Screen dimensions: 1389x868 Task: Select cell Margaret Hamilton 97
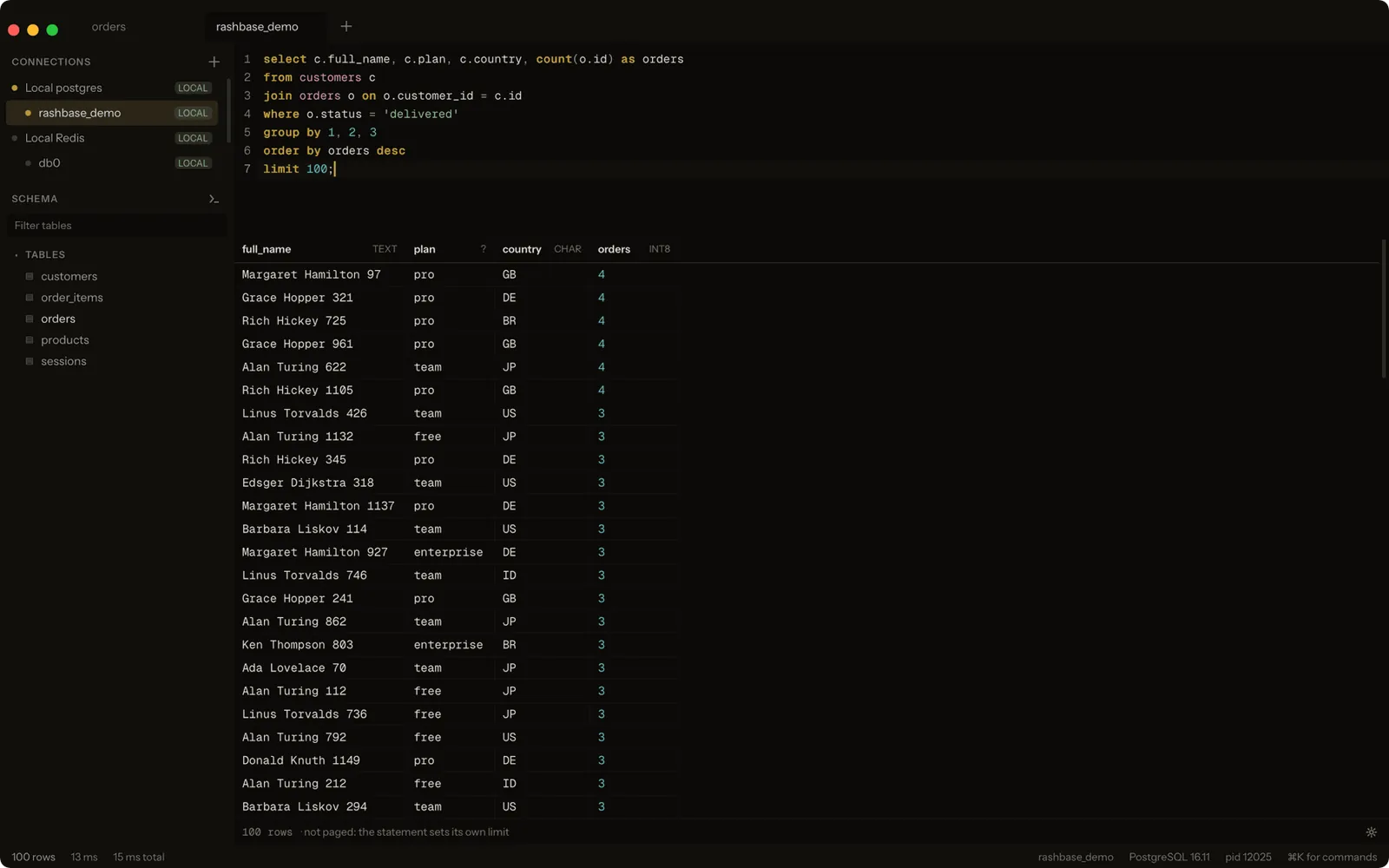[x=312, y=274]
